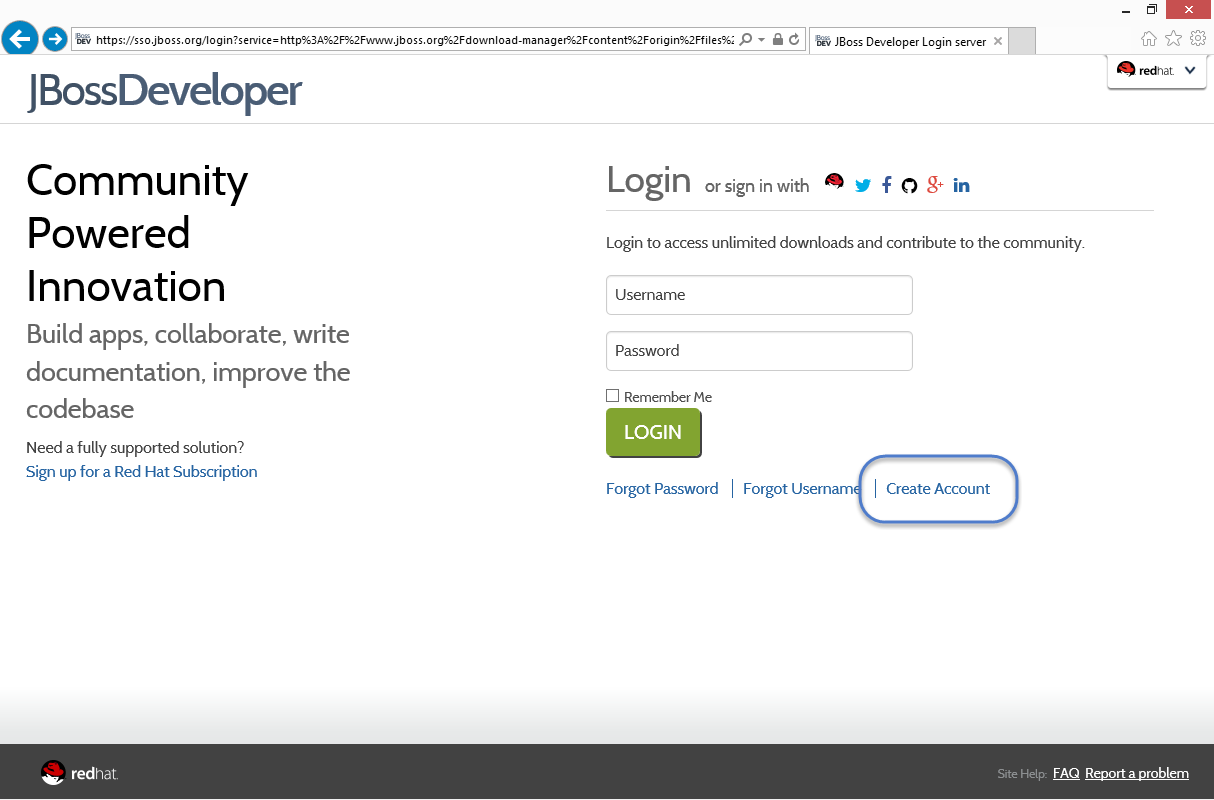Sign in with Red Hat icon
1214x800 pixels.
coord(834,182)
